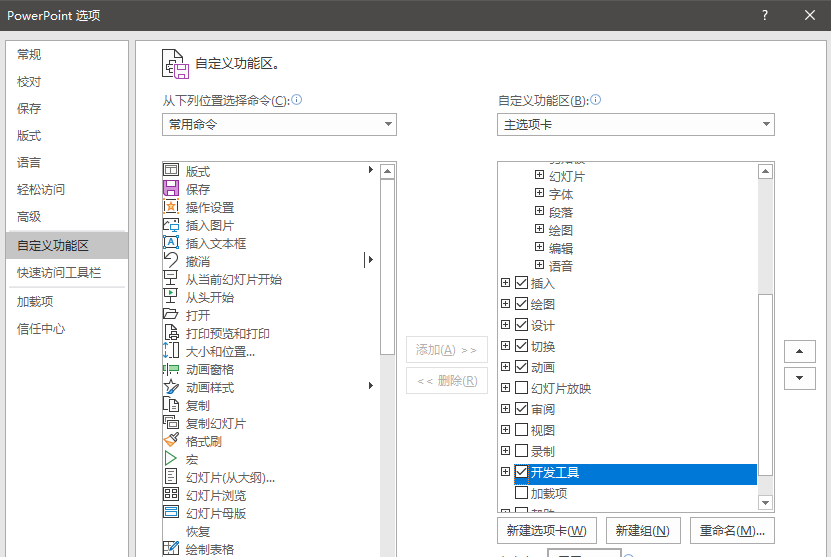This screenshot has height=557, width=831.
Task: Uncheck the 开发工具 checkbox
Action: 521,472
